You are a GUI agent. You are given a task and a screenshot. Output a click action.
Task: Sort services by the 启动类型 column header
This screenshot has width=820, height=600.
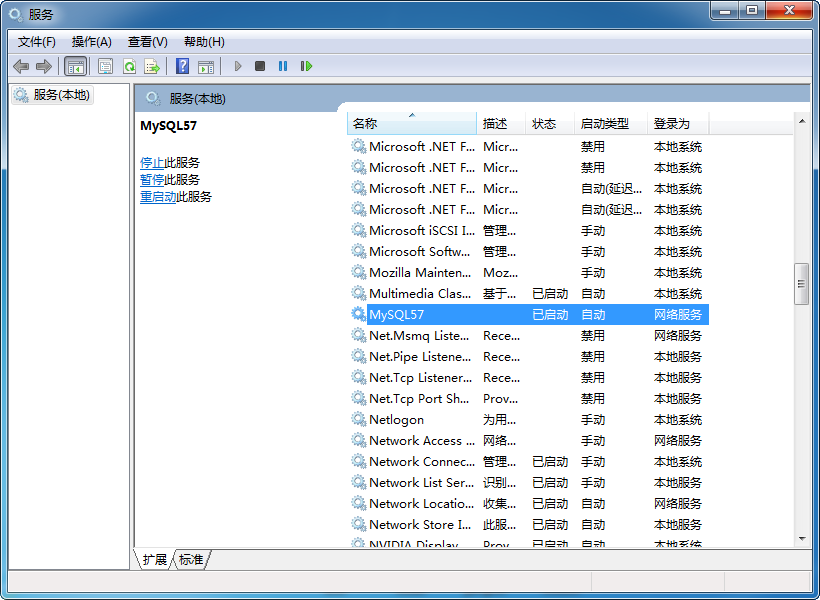coord(610,123)
